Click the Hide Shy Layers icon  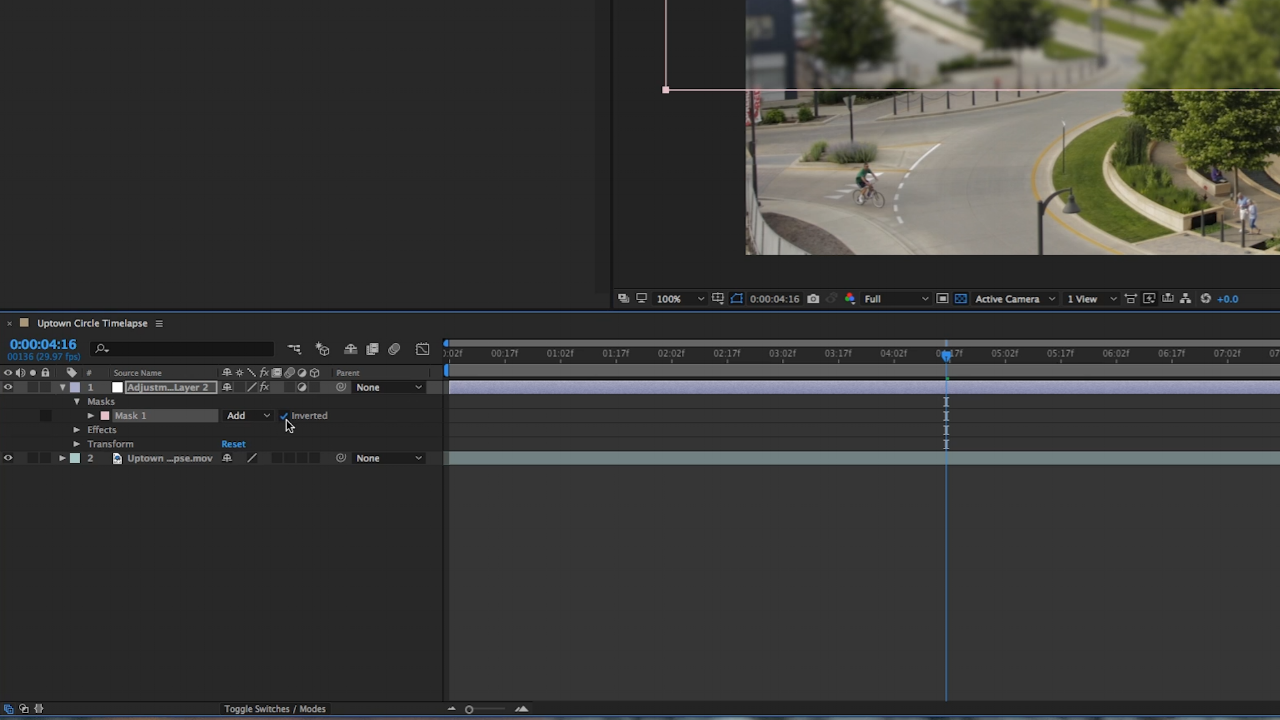click(x=350, y=349)
